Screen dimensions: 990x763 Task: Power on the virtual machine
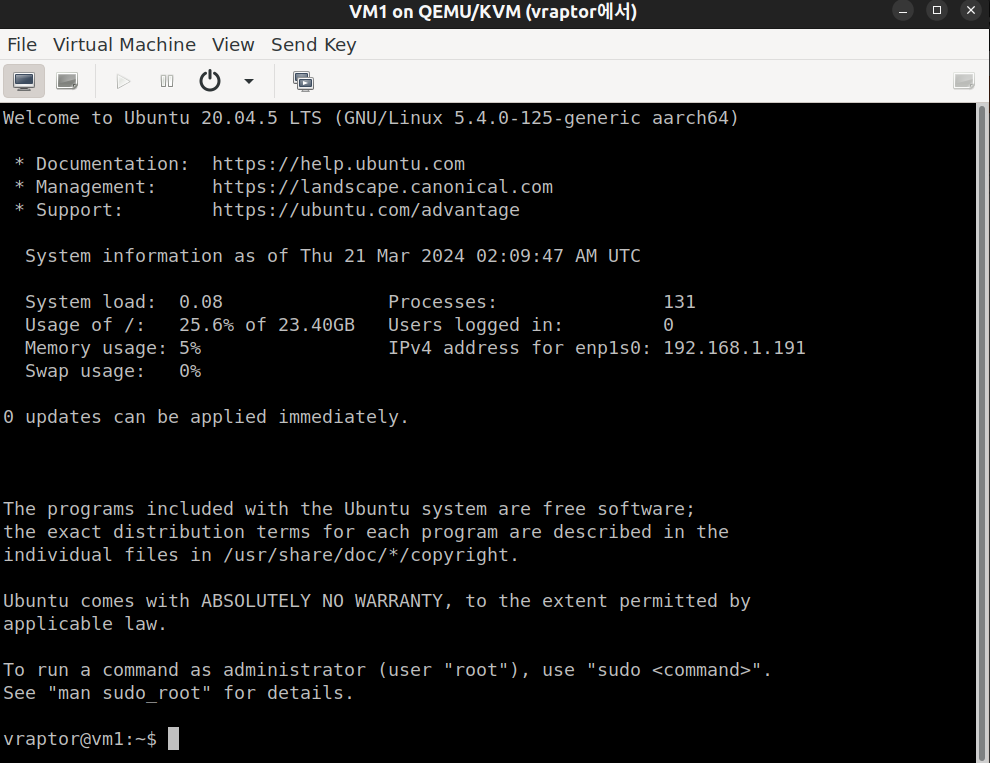123,81
